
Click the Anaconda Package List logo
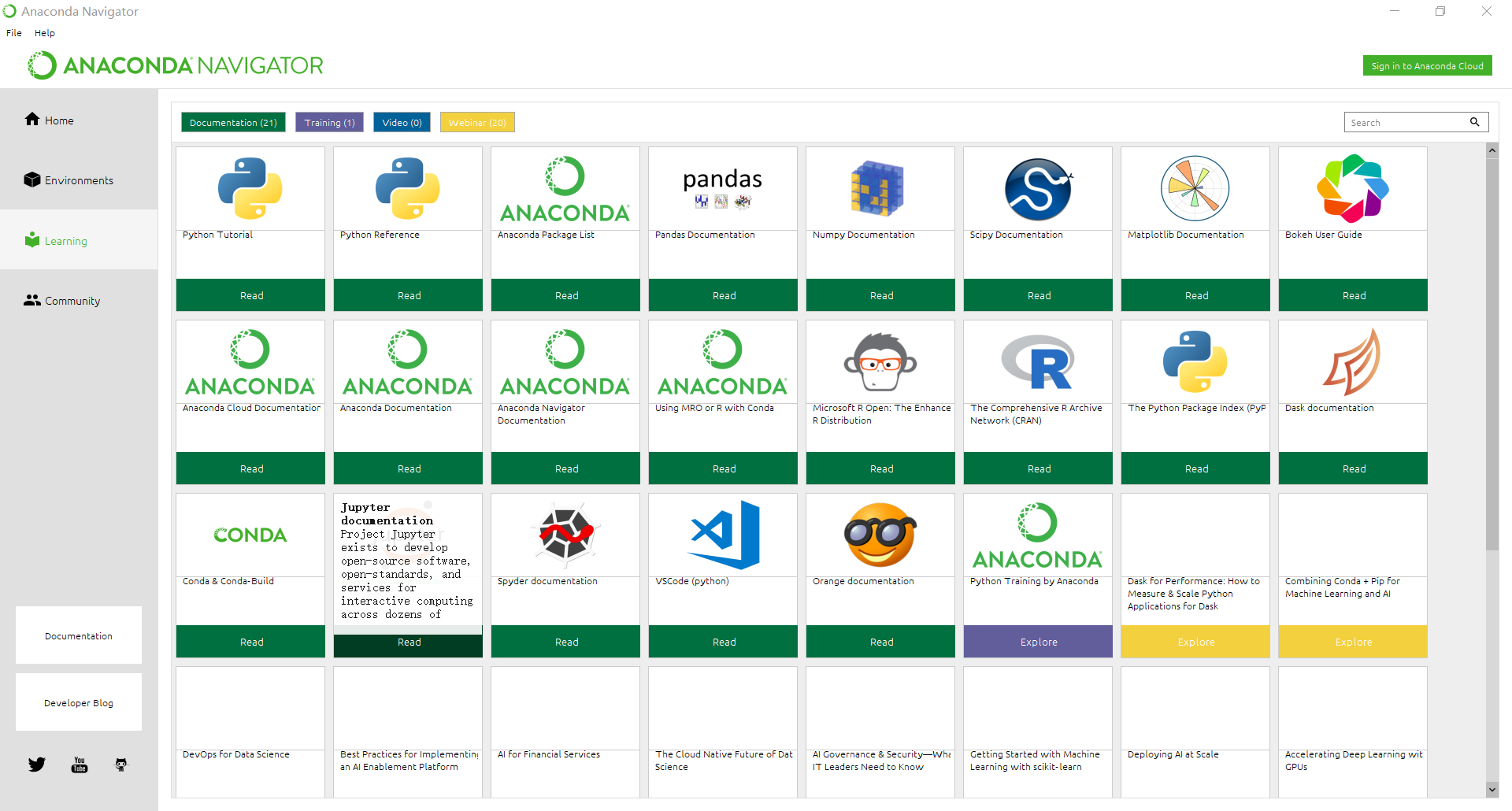click(x=565, y=189)
